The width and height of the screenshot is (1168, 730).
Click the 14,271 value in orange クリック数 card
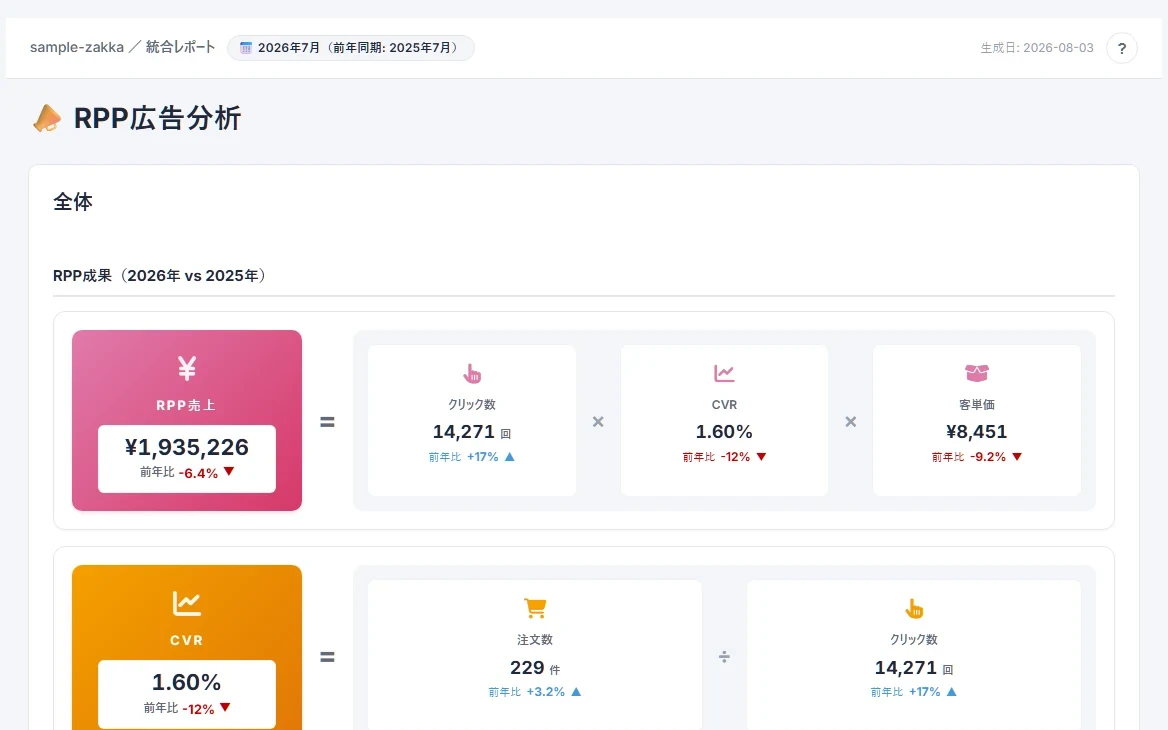pyautogui.click(x=906, y=667)
